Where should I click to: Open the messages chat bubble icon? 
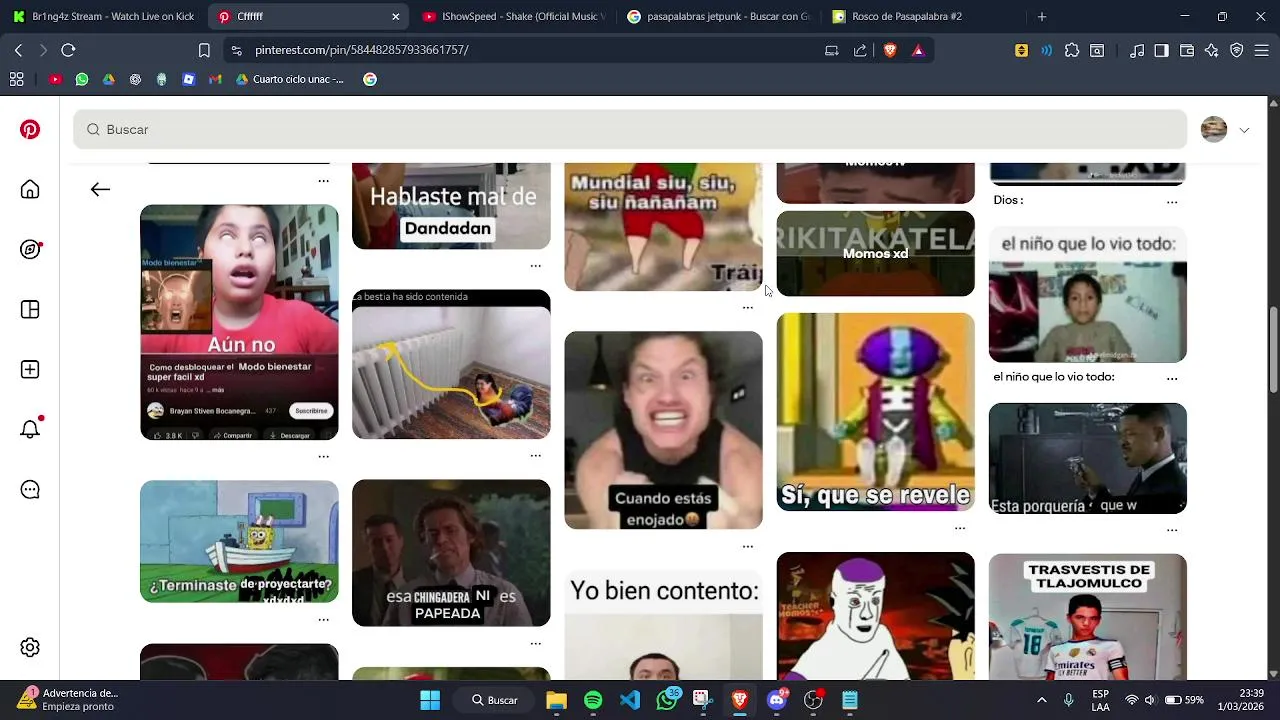pyautogui.click(x=30, y=489)
